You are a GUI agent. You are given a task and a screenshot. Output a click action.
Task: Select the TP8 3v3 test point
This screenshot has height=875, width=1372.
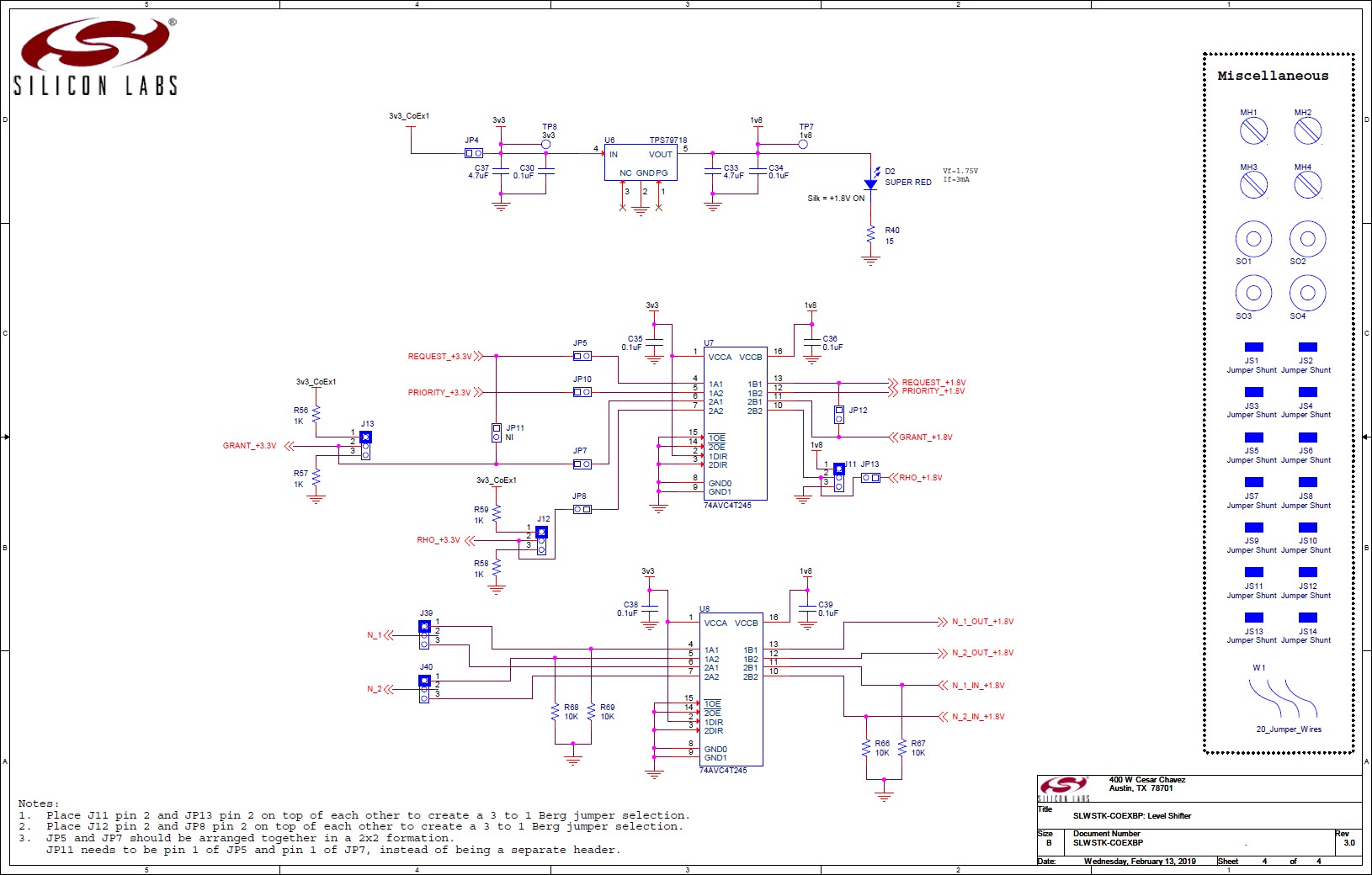click(545, 144)
